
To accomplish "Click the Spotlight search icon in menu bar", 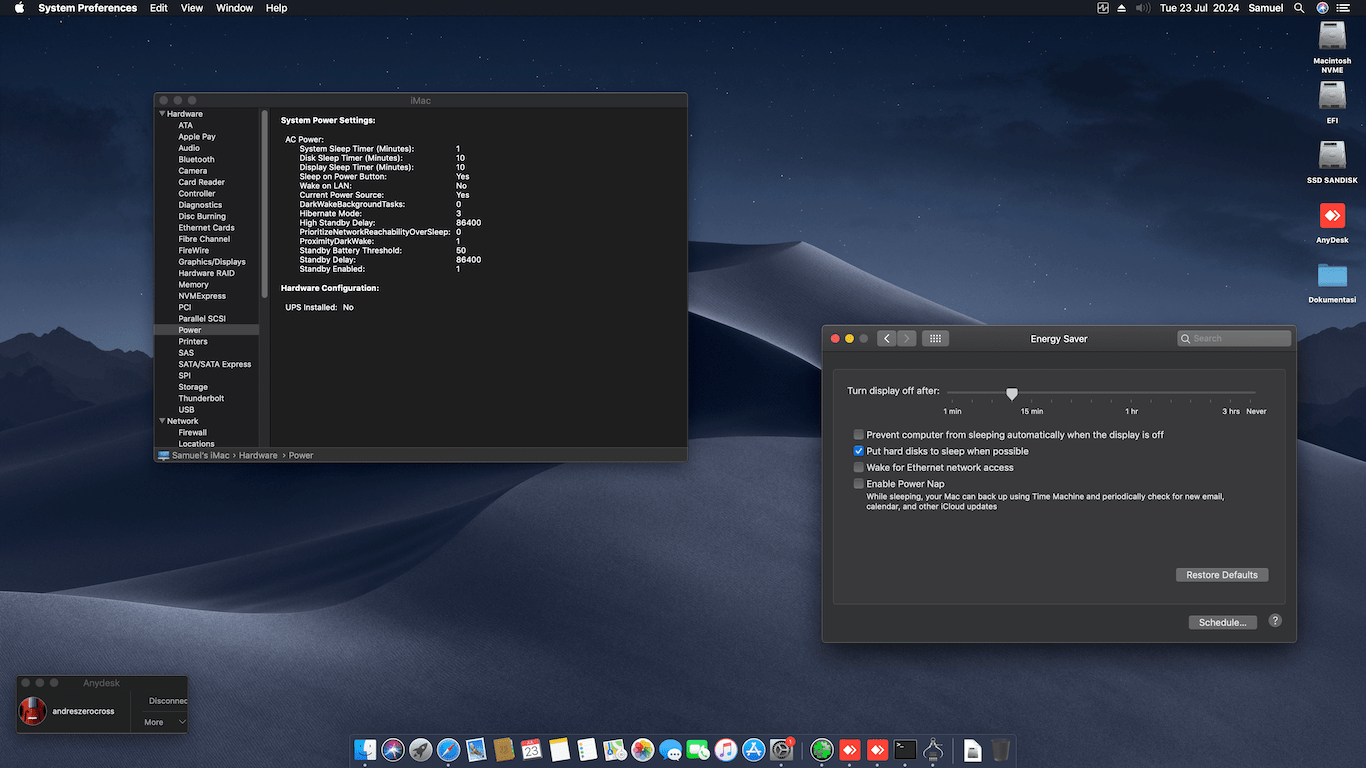I will click(1299, 8).
